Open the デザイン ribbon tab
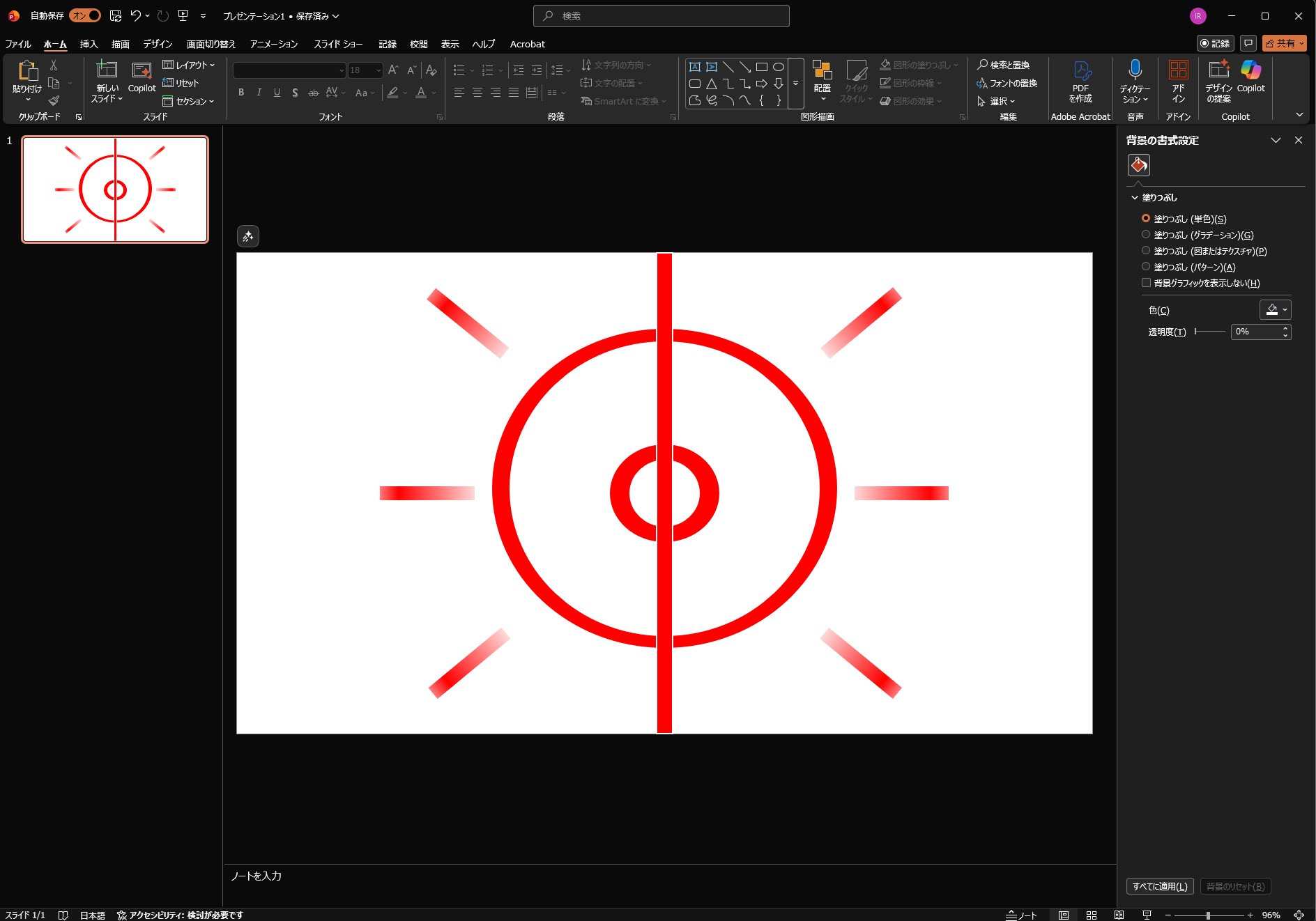1316x921 pixels. pos(158,44)
